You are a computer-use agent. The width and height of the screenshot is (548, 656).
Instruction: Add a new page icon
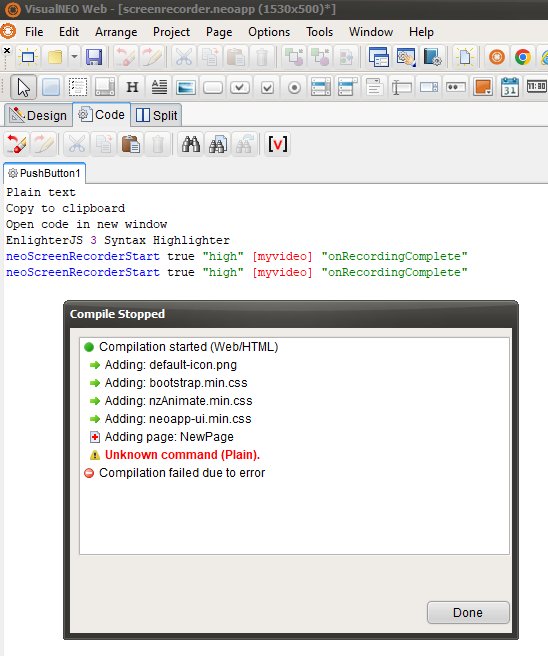point(465,57)
